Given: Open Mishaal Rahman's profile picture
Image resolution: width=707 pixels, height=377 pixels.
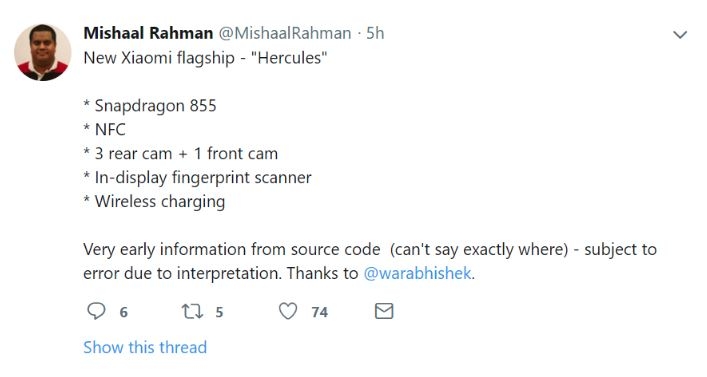Looking at the screenshot, I should 42,52.
